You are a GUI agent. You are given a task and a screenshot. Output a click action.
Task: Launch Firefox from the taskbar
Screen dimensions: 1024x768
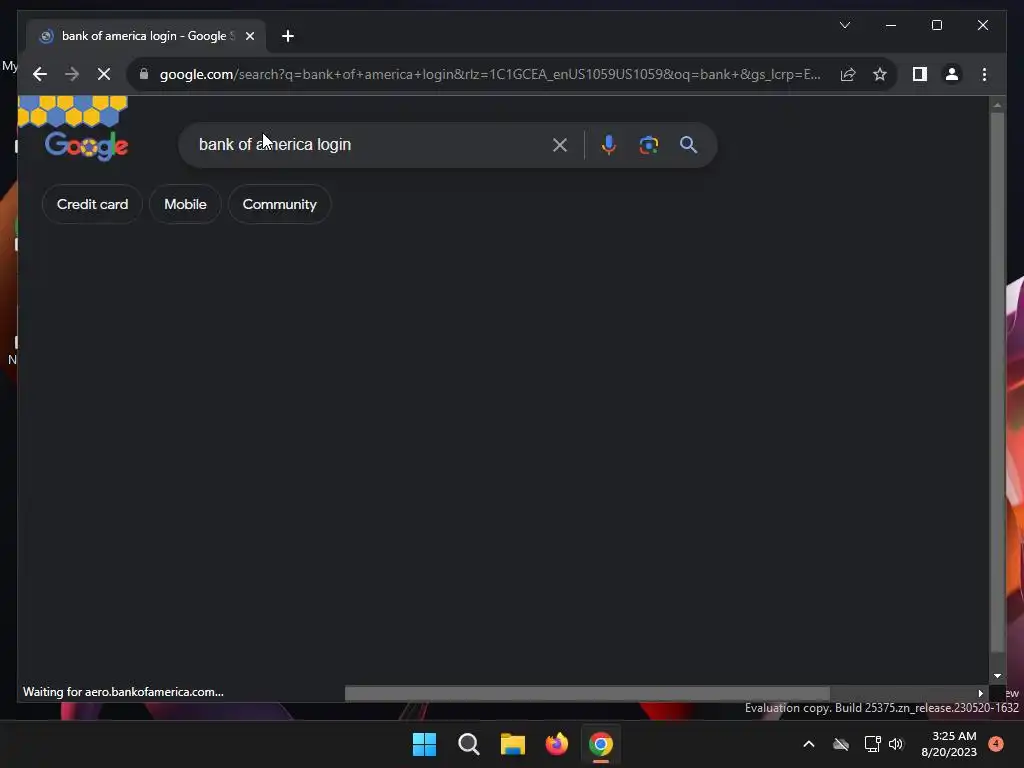(x=556, y=744)
